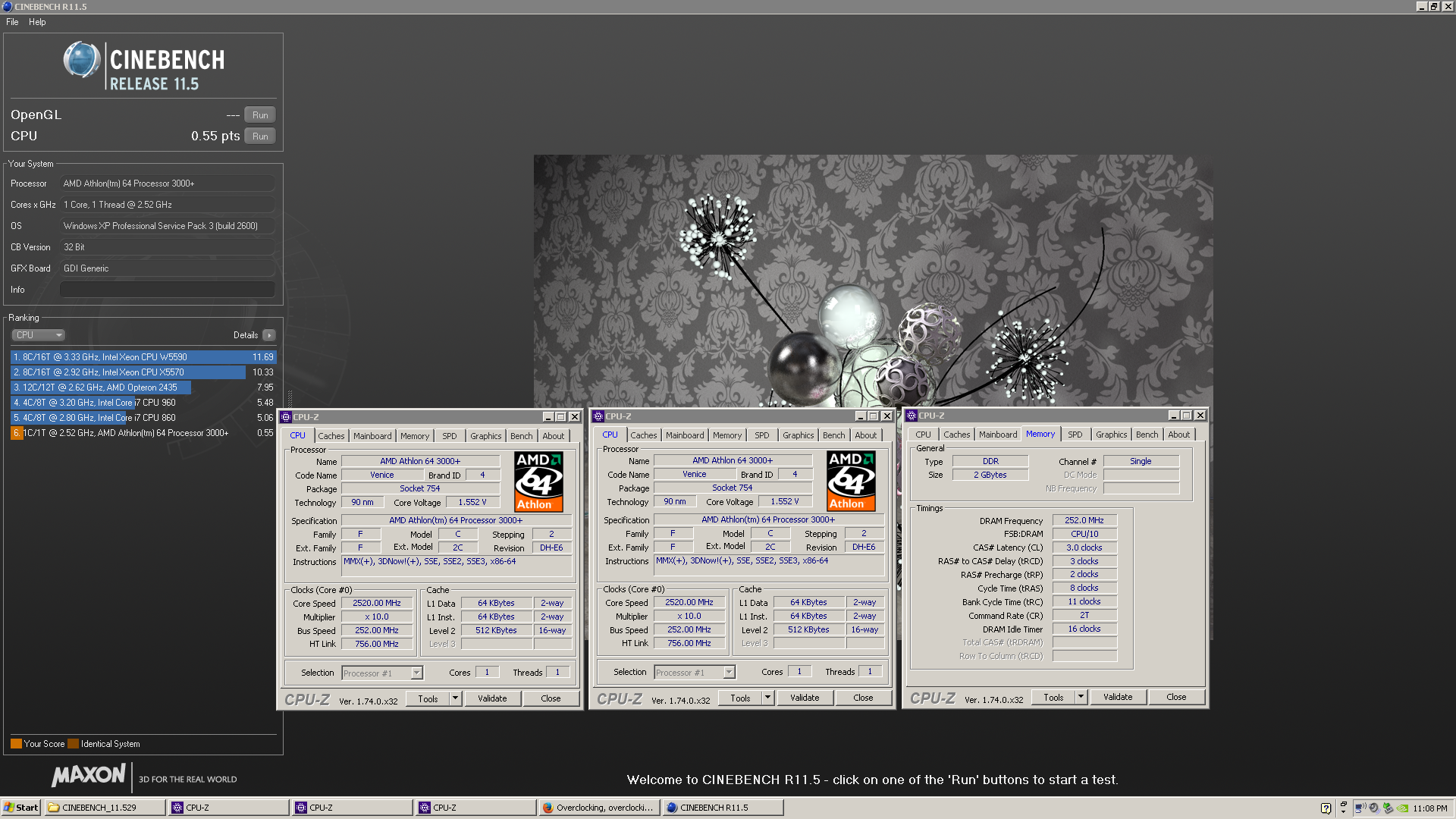Image resolution: width=1456 pixels, height=819 pixels.
Task: Click Close button in left CPU-Z window
Action: tap(551, 698)
